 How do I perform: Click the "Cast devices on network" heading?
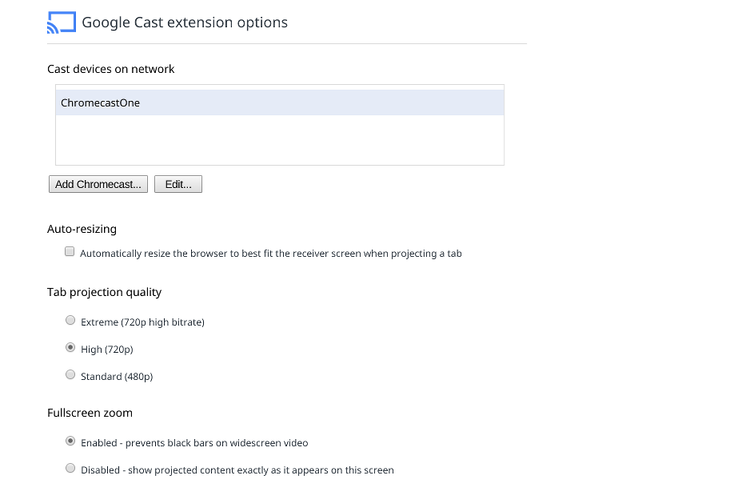point(111,69)
